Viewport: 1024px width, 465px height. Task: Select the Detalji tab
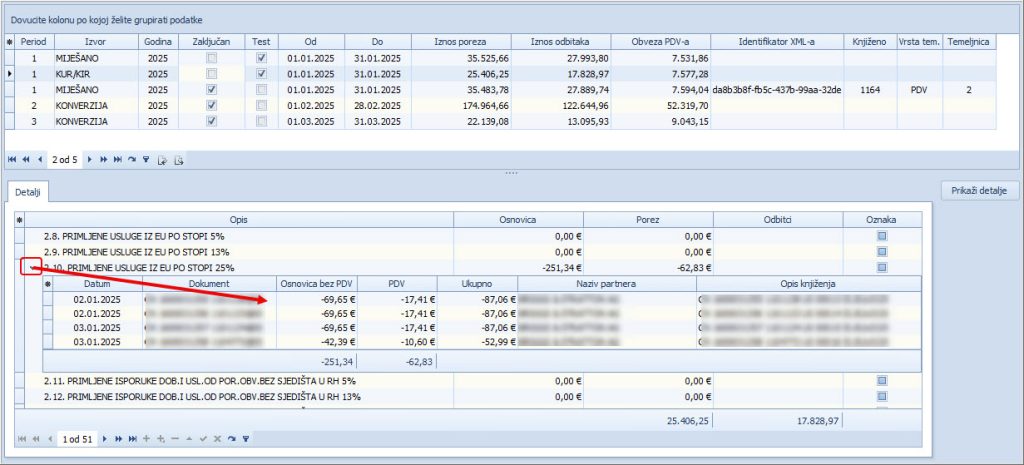point(27,190)
